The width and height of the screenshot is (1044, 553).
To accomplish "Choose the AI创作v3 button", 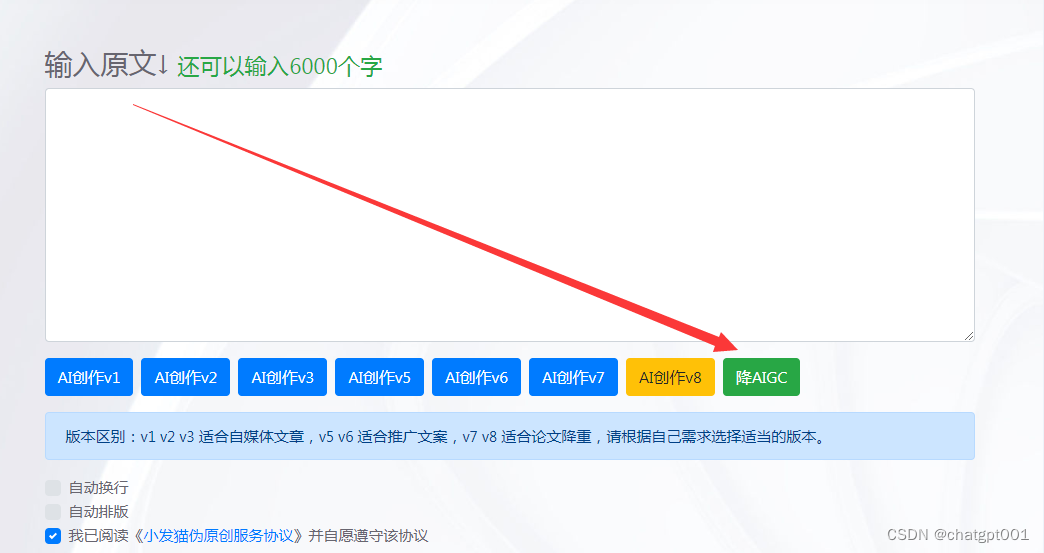I will point(282,377).
